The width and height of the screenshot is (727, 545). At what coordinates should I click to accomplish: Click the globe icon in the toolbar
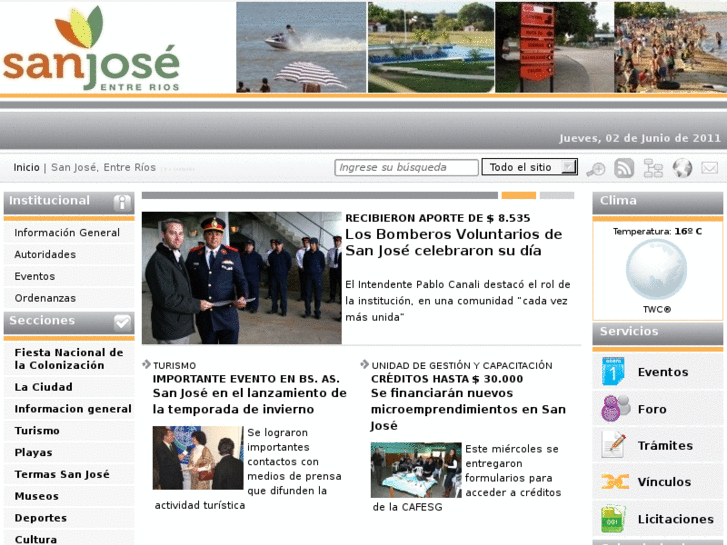pos(682,168)
